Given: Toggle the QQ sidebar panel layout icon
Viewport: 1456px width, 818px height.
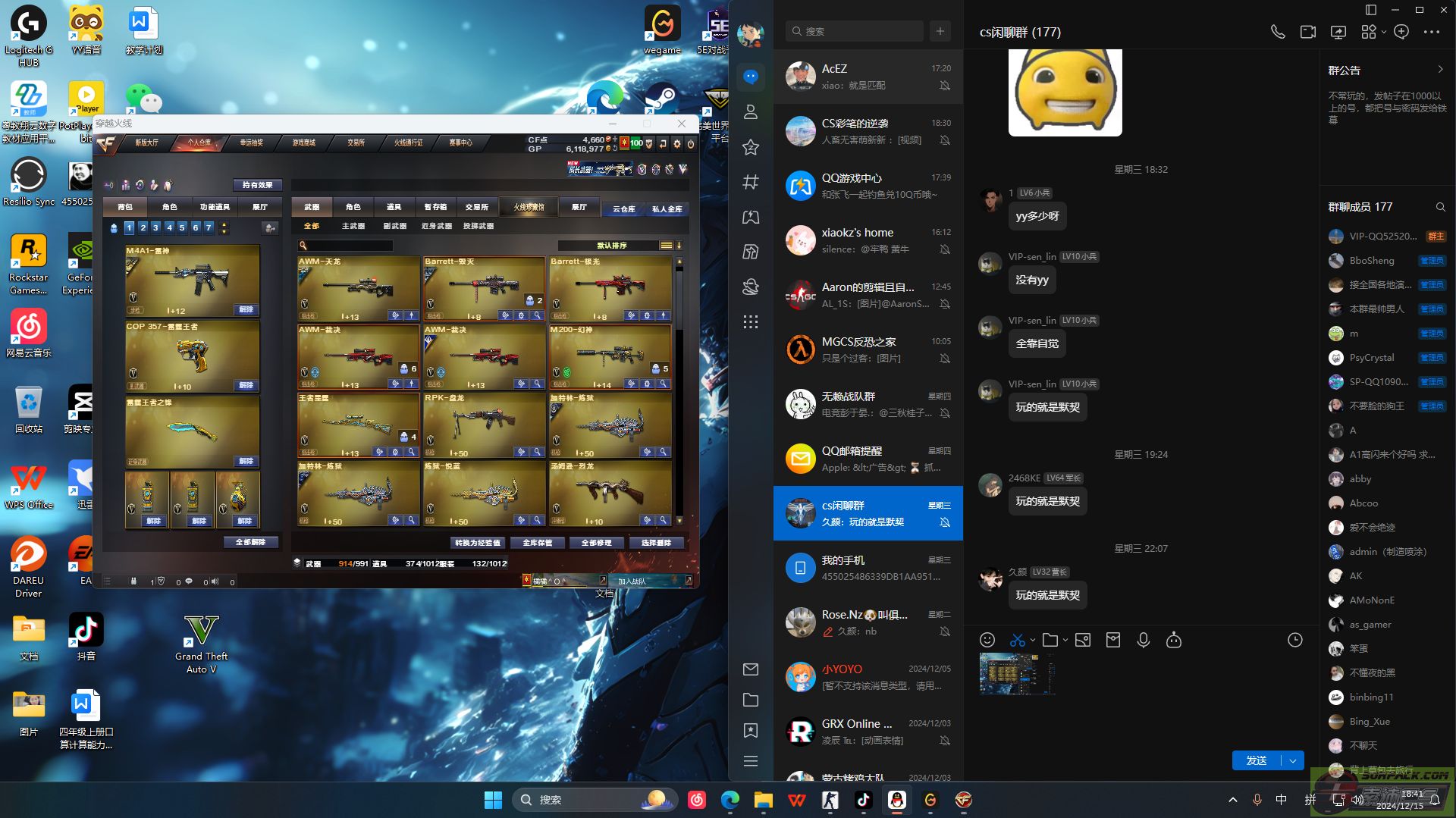Looking at the screenshot, I should click(x=1370, y=10).
